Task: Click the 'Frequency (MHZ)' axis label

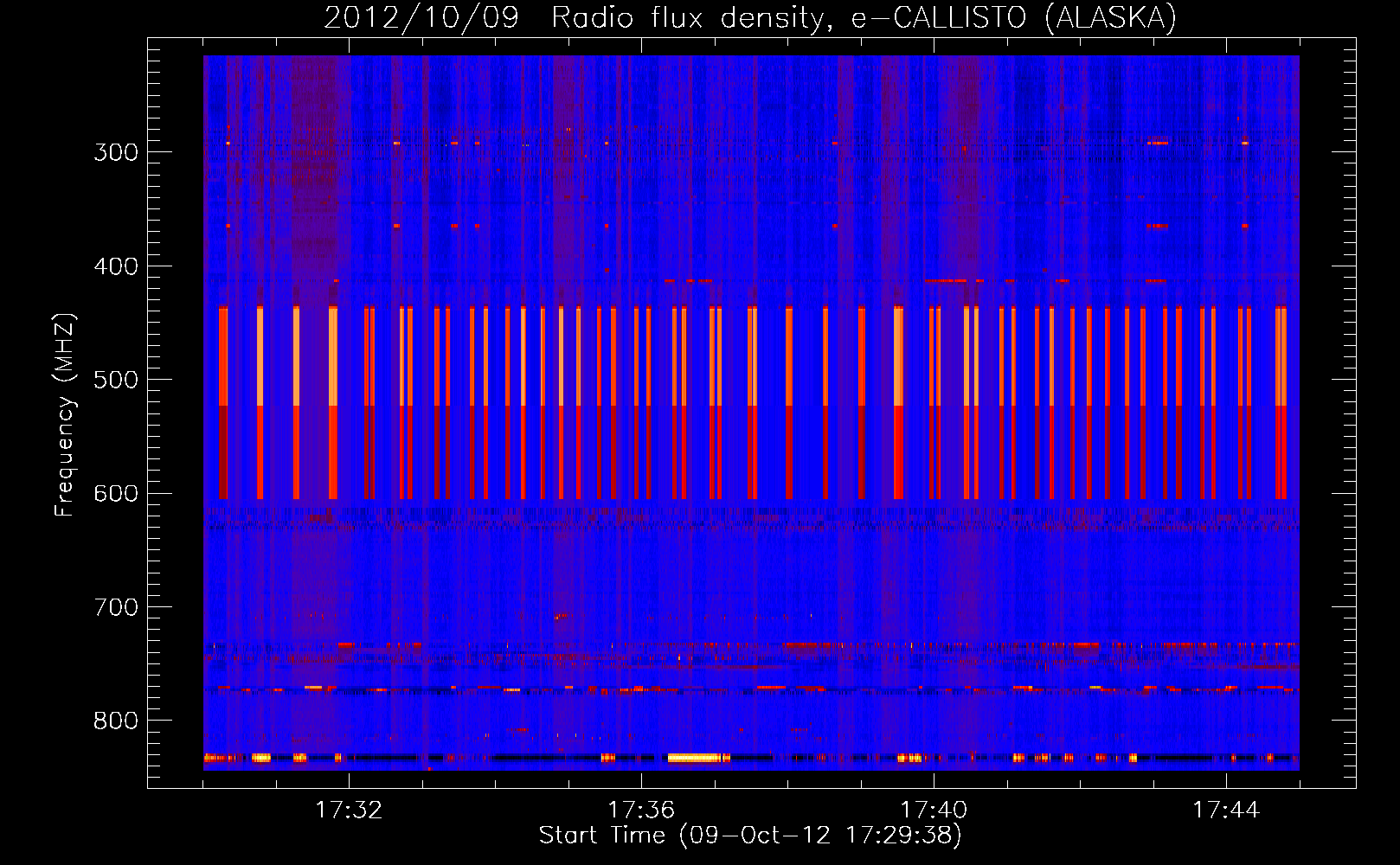Action: click(x=65, y=414)
